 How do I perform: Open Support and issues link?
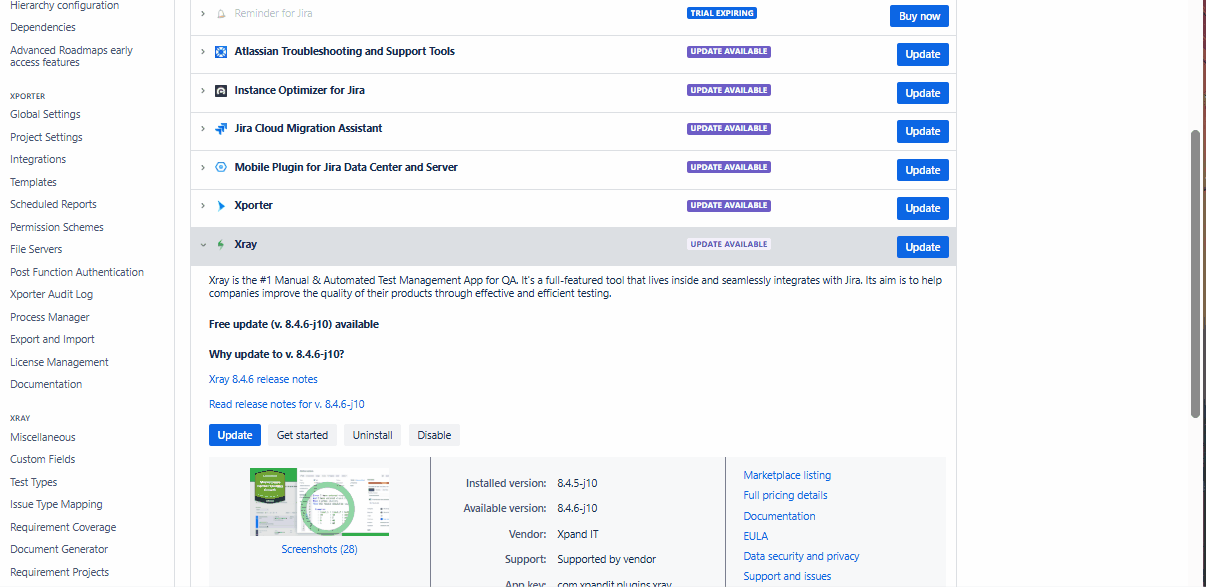click(x=787, y=576)
